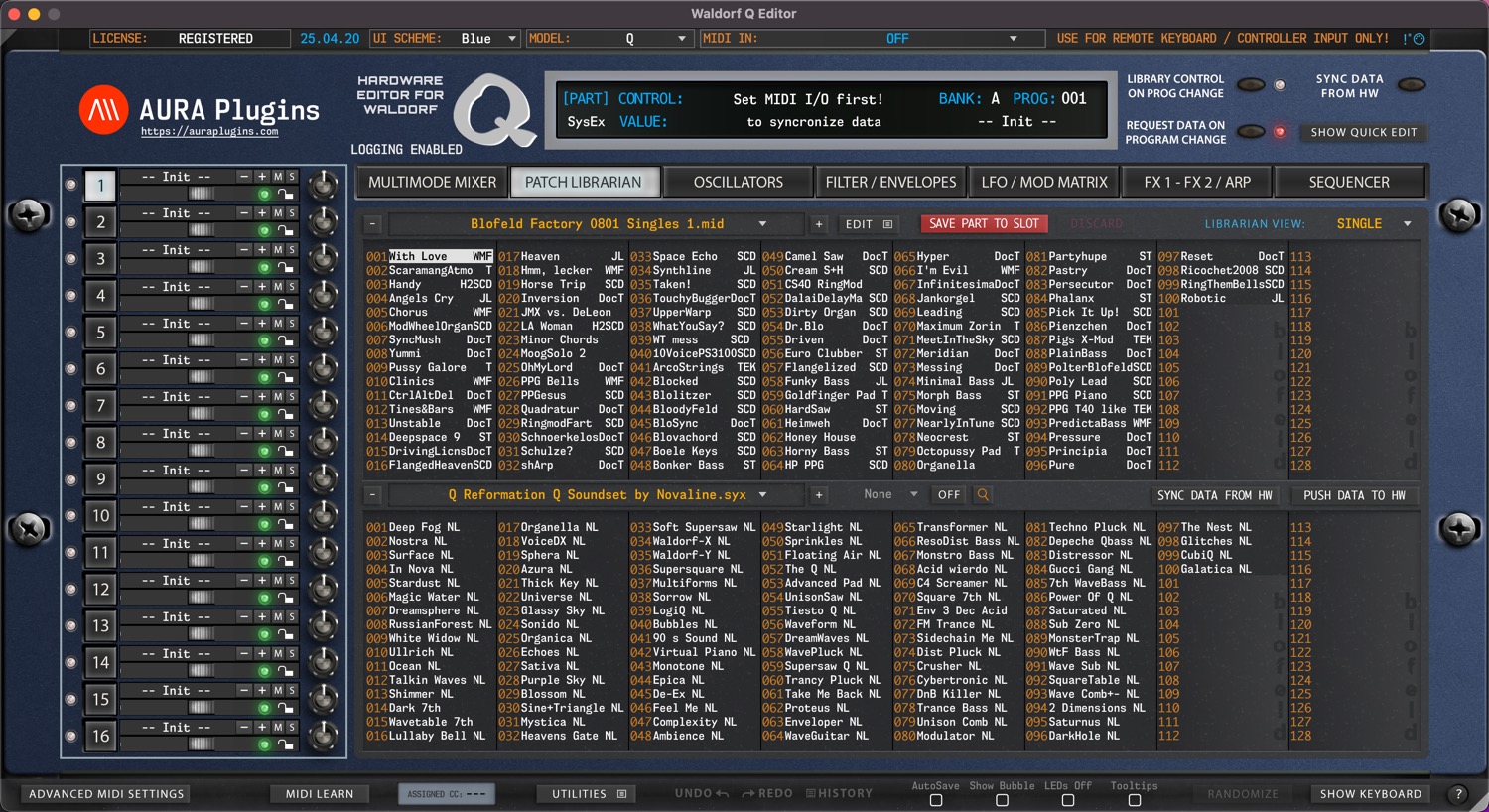This screenshot has width=1489, height=812.
Task: Click minus button beside Q Reformation bank
Action: (x=372, y=494)
